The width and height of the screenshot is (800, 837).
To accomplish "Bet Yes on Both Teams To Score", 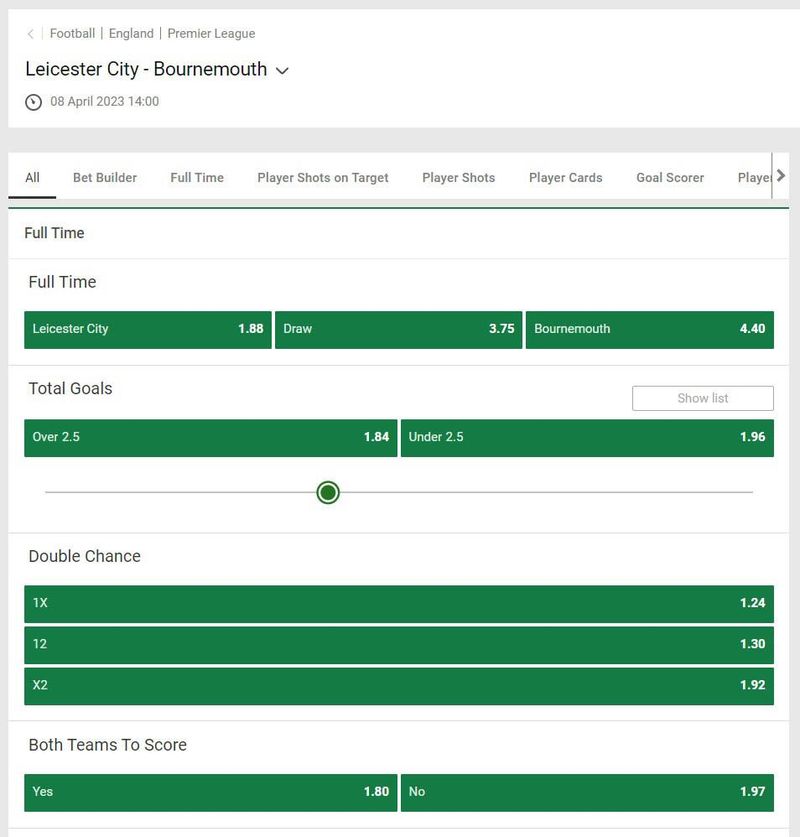I will (x=211, y=793).
